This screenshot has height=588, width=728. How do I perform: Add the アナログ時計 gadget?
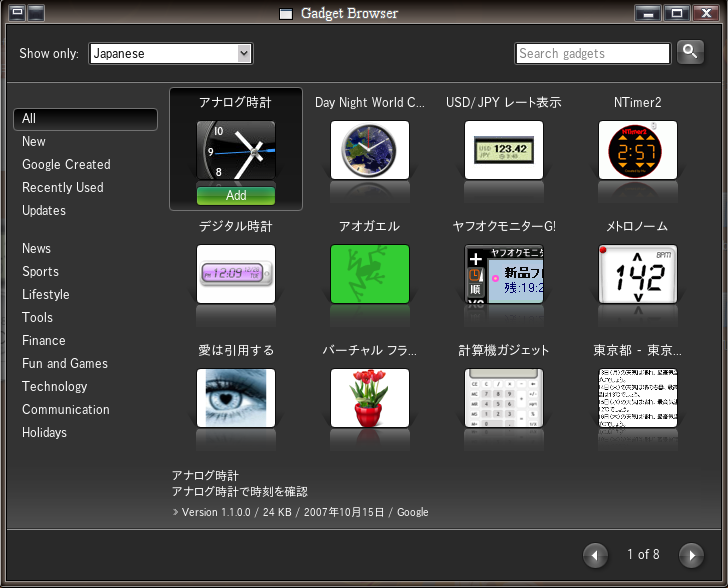tap(236, 196)
